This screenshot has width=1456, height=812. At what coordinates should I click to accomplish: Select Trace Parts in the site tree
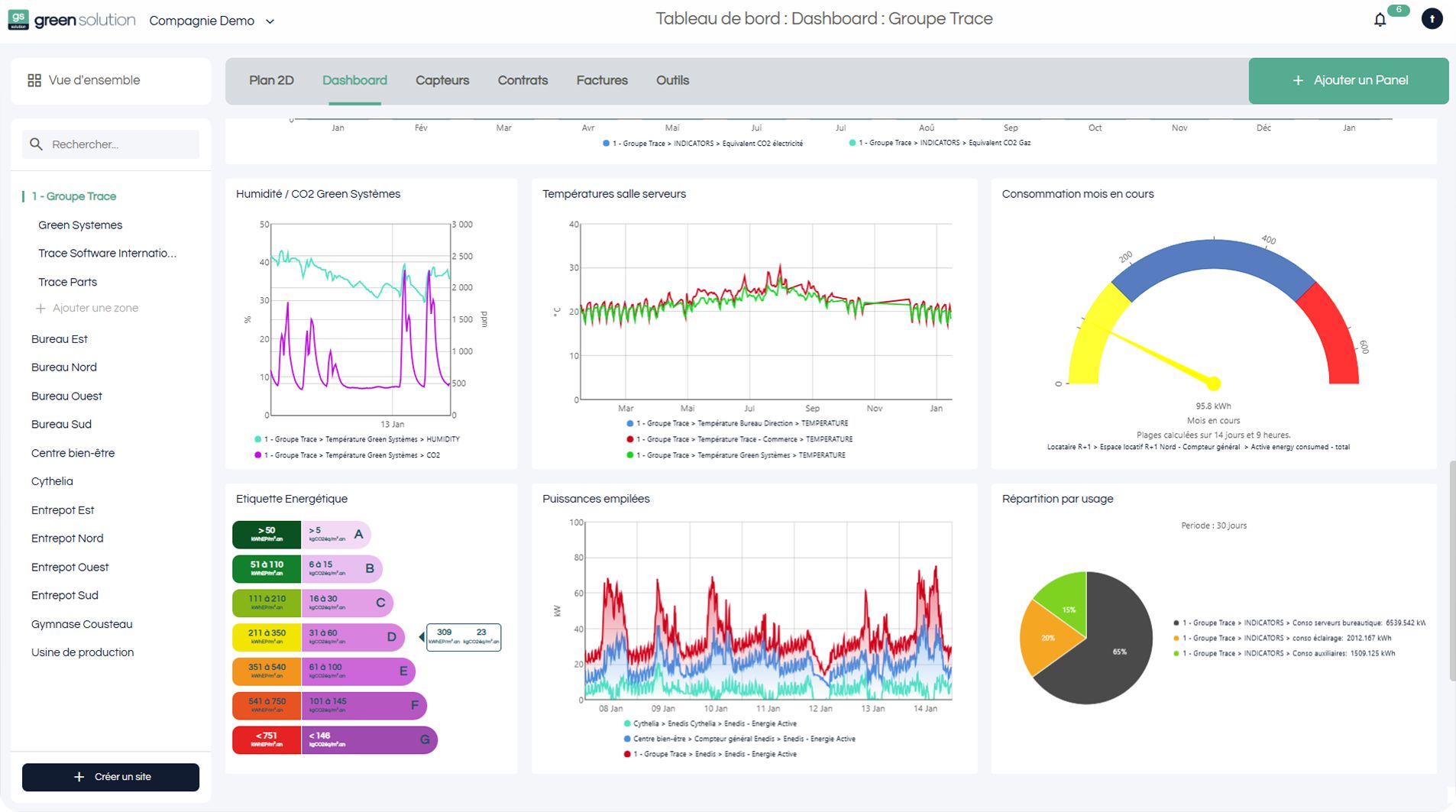tap(67, 281)
